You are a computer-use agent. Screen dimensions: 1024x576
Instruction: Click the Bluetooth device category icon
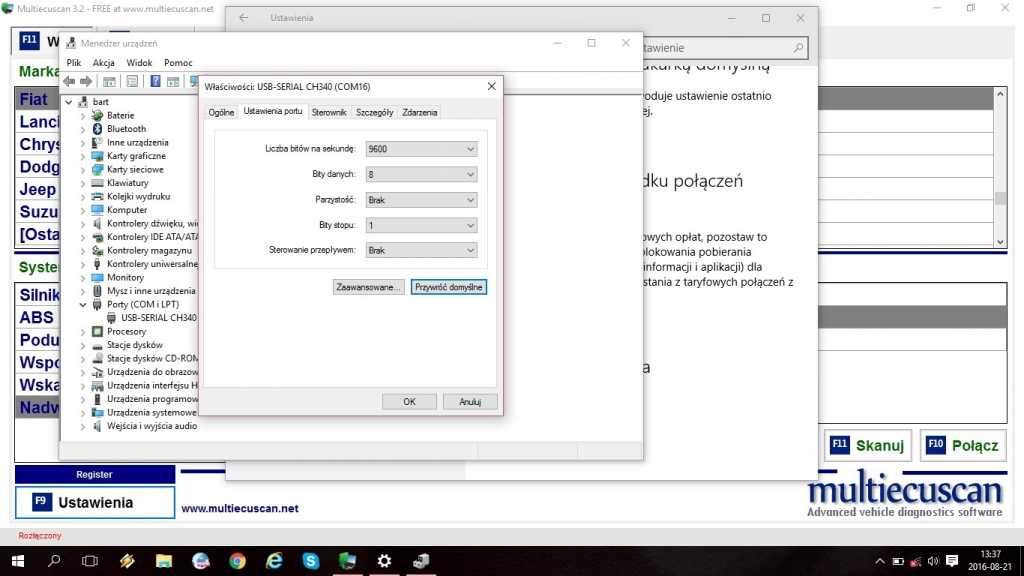coord(97,129)
